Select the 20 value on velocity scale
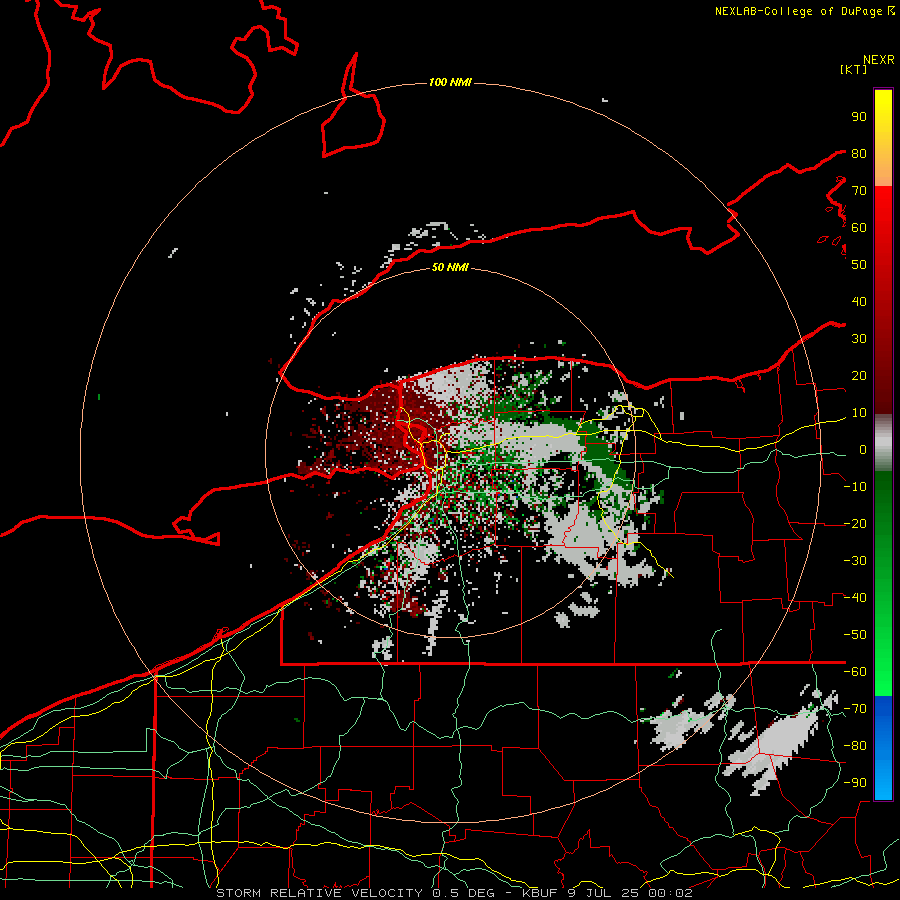 859,376
